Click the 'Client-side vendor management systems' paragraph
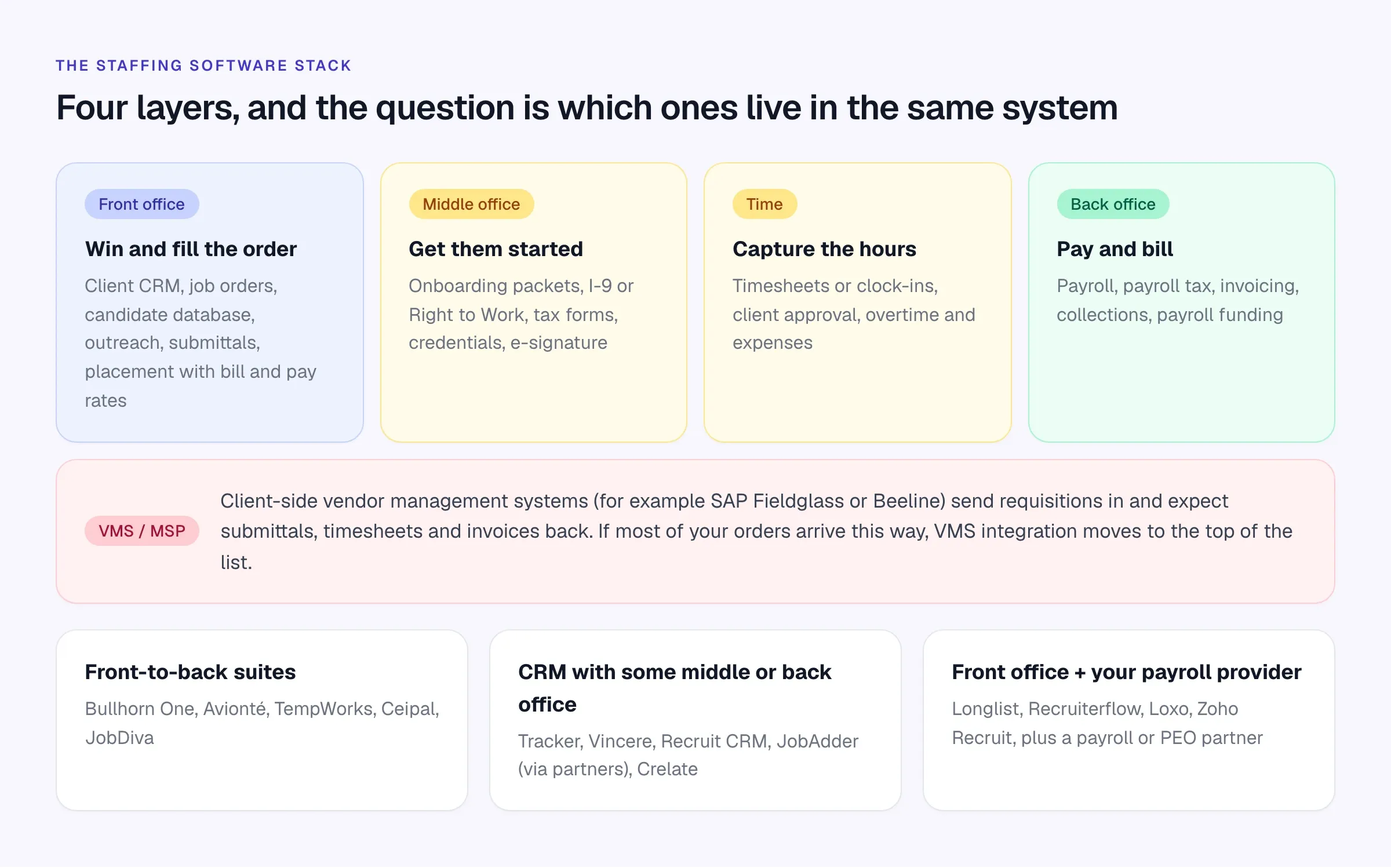Viewport: 1391px width, 868px height. [x=756, y=531]
